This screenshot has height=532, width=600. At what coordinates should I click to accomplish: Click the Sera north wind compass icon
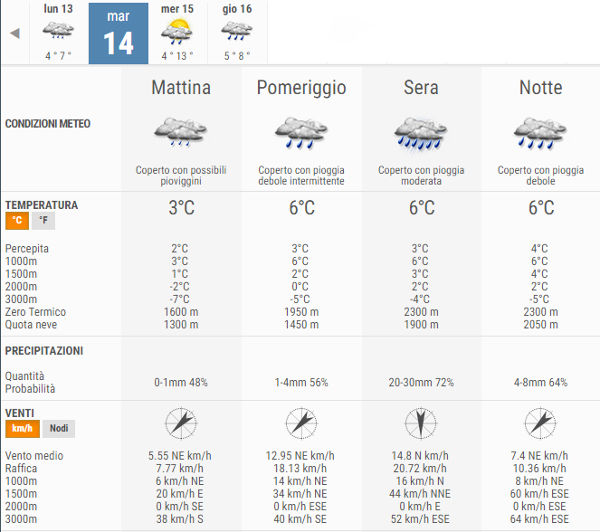click(x=421, y=423)
